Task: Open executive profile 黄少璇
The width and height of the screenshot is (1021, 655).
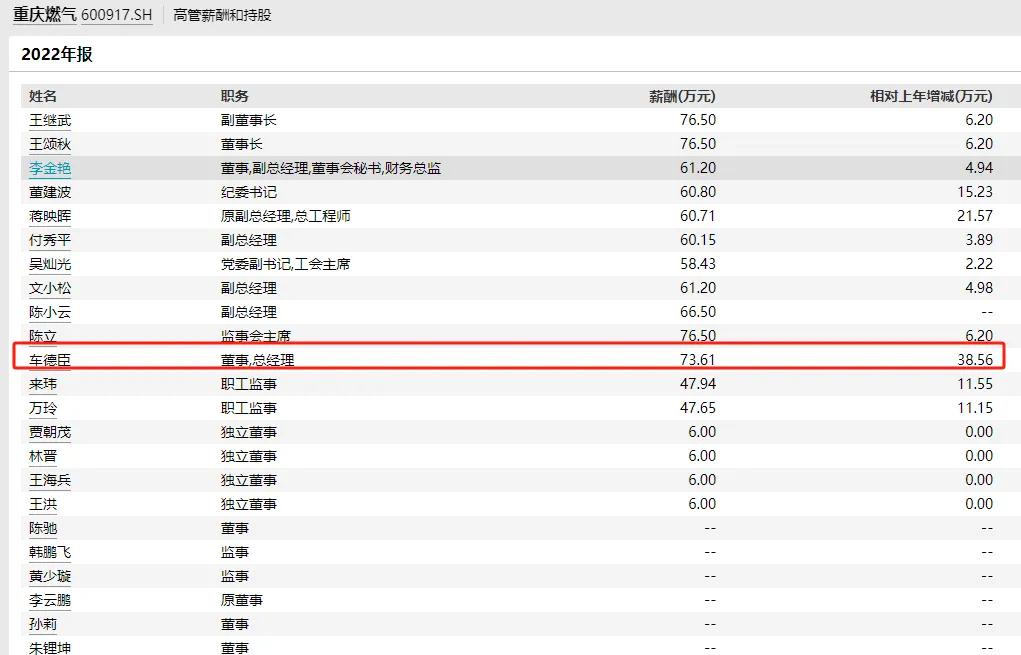Action: pyautogui.click(x=50, y=577)
